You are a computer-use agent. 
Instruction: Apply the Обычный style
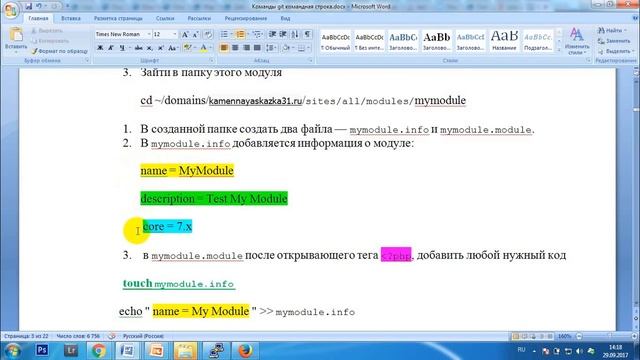[x=335, y=41]
